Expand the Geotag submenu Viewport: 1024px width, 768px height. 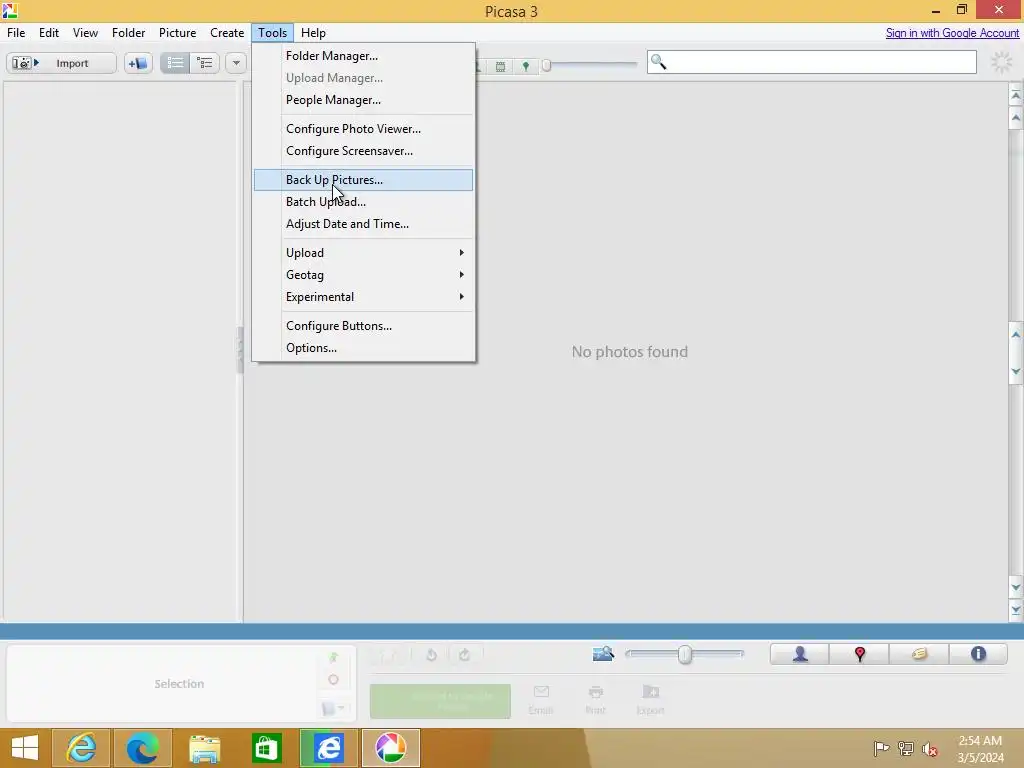click(x=363, y=275)
